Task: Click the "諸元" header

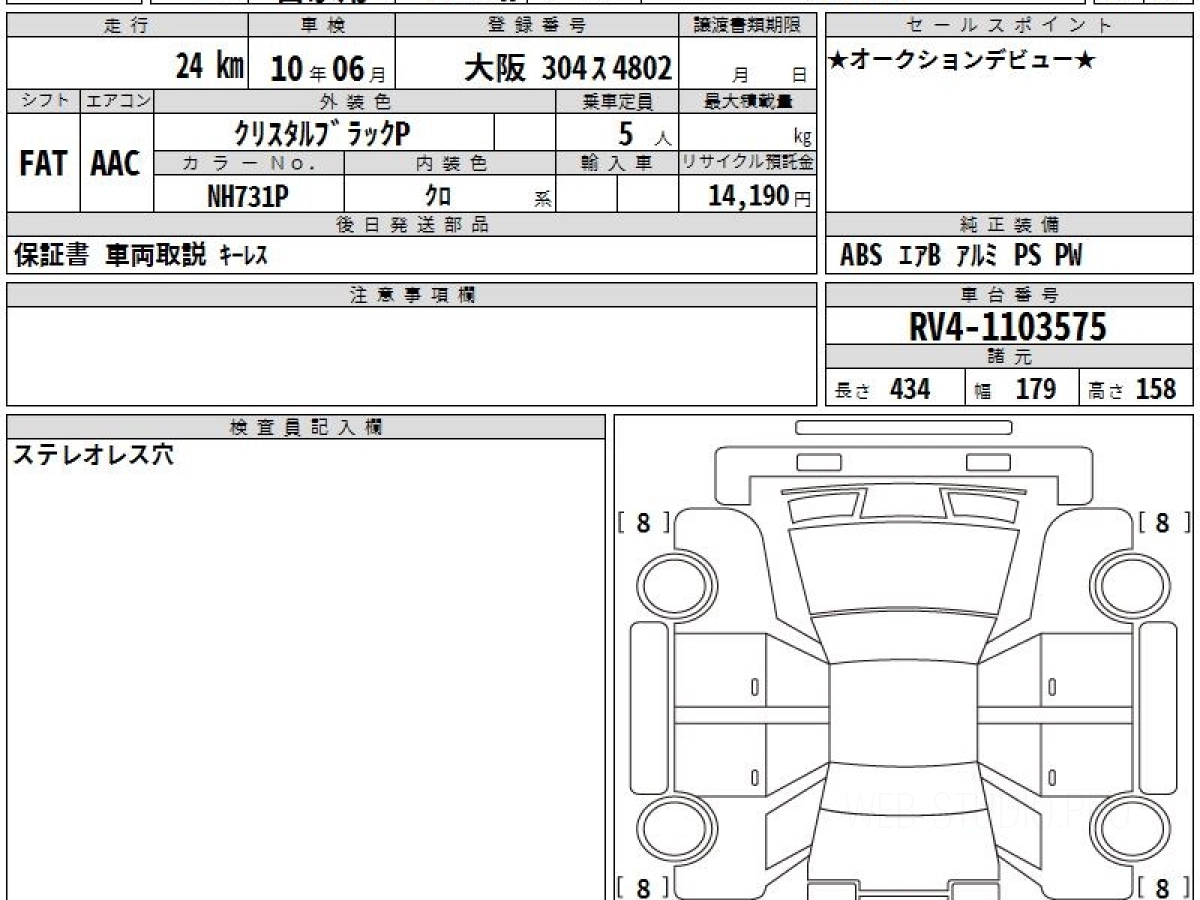Action: pyautogui.click(x=1010, y=357)
